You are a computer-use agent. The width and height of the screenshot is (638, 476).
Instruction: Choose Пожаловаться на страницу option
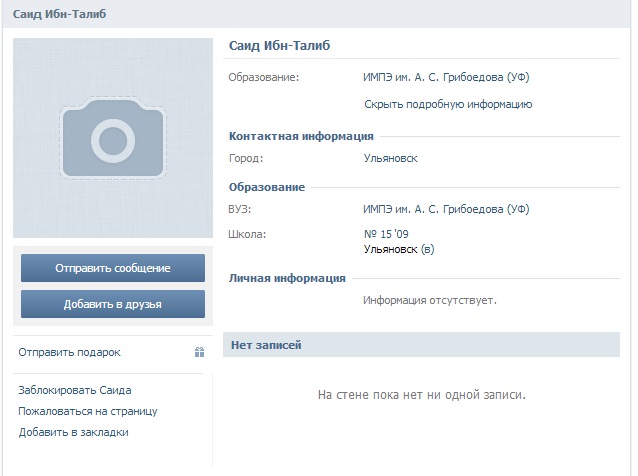coord(88,411)
